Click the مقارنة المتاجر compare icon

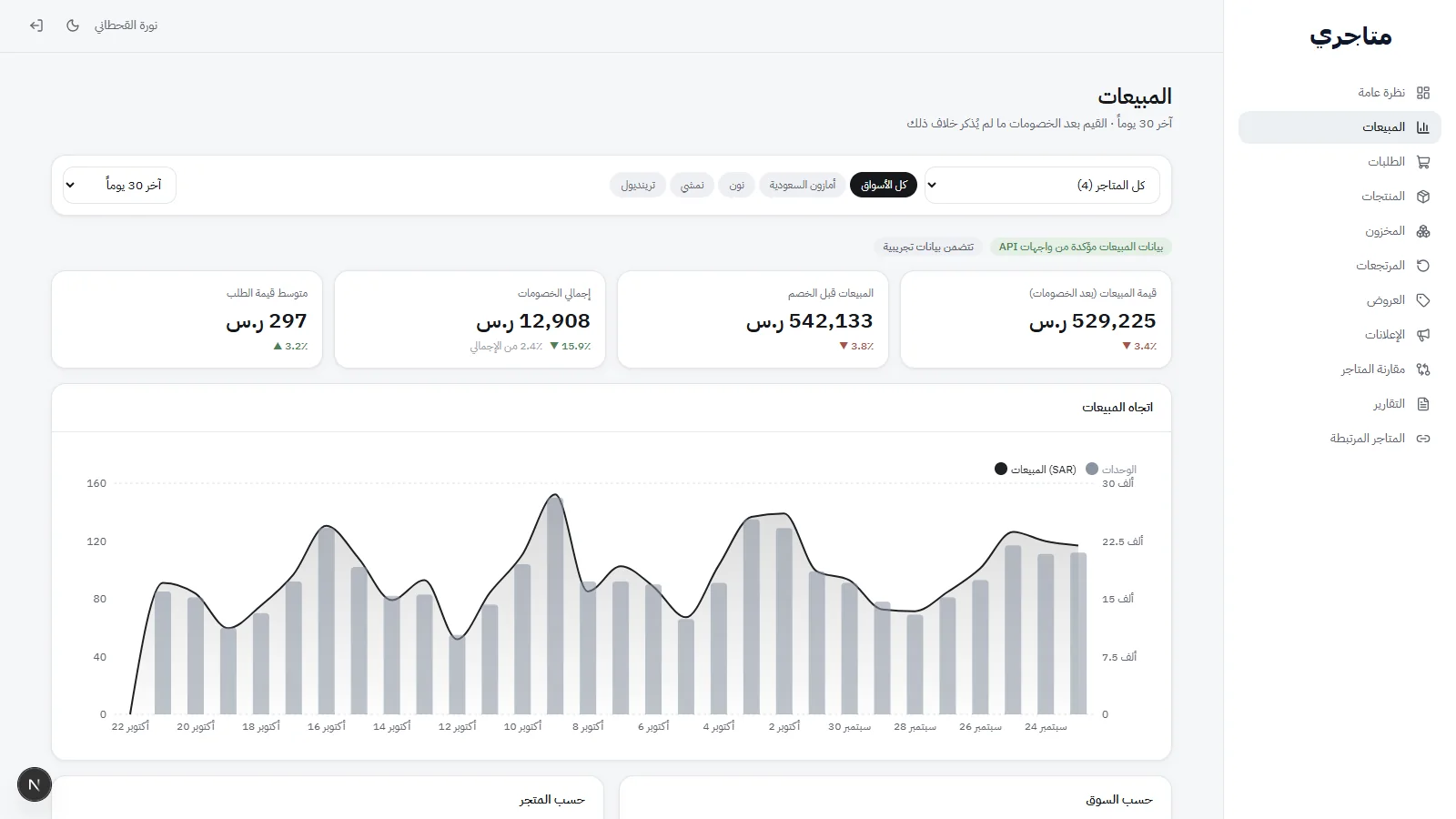1423,369
